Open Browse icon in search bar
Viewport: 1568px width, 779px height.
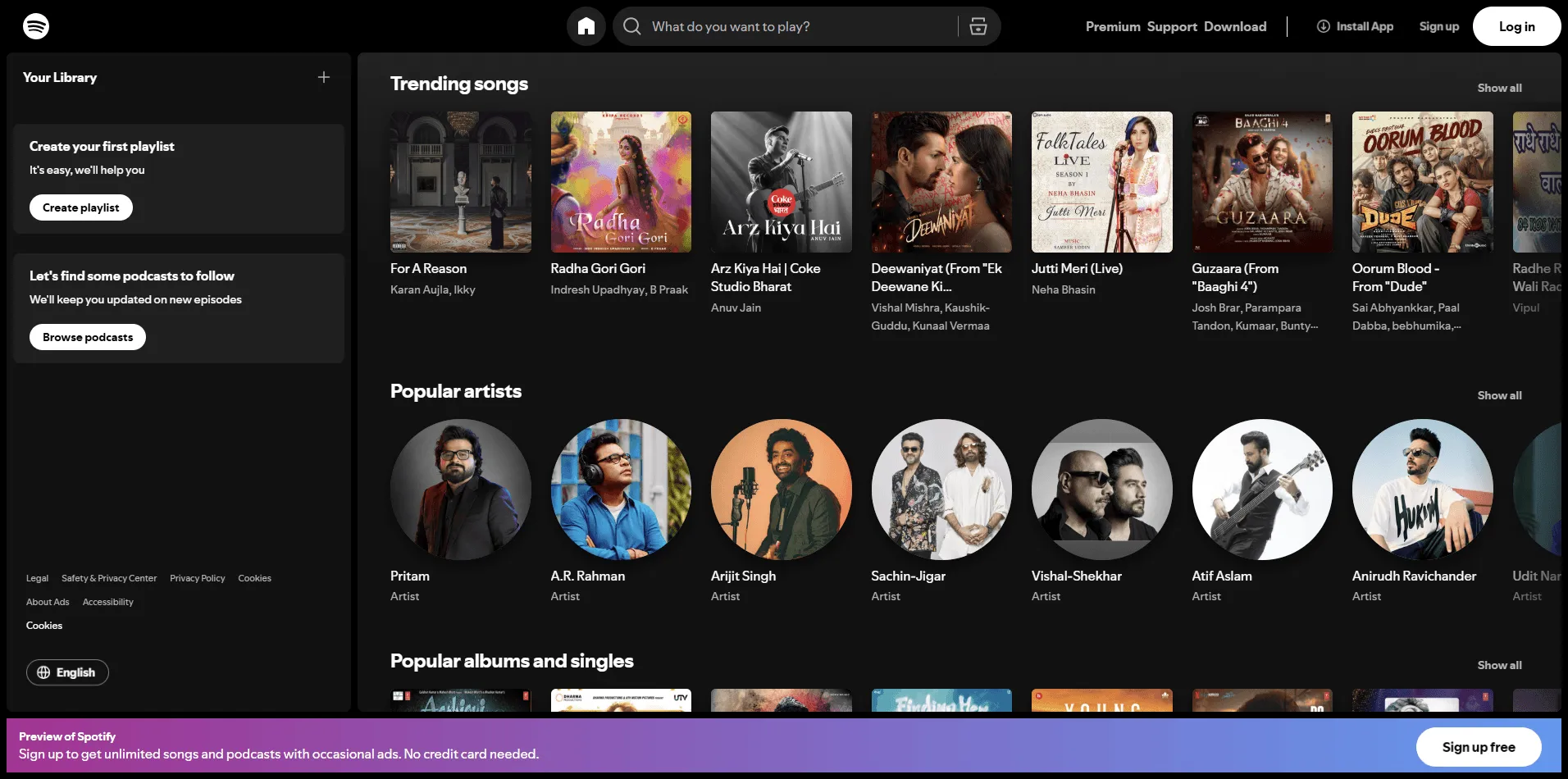978,26
